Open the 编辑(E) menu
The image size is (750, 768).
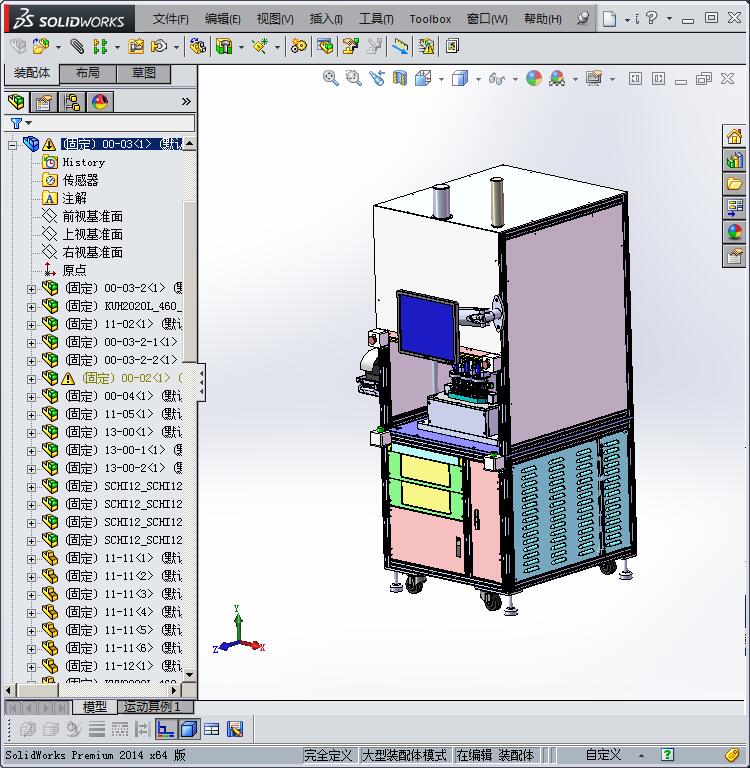[x=222, y=19]
